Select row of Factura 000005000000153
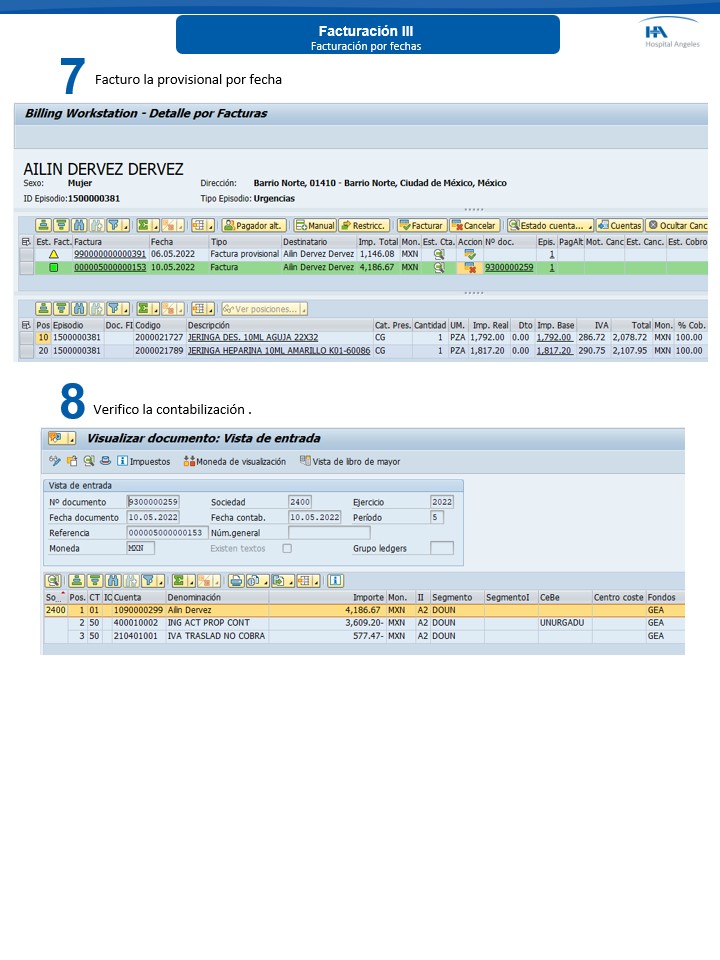Screen dimensions: 720x960 pos(25,268)
